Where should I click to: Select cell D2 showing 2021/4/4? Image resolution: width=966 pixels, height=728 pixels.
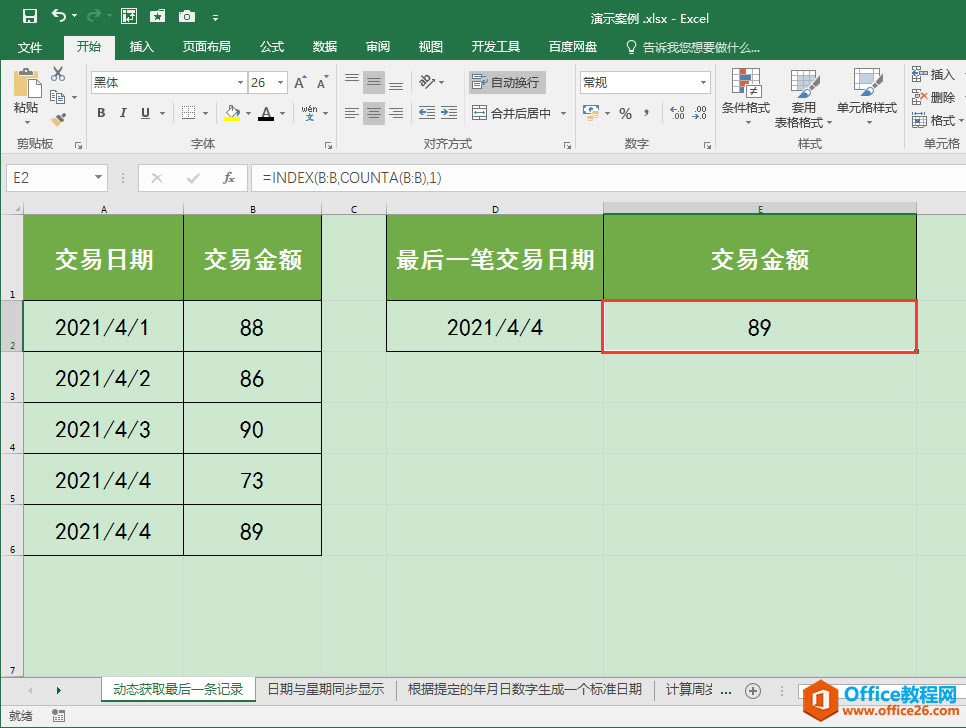(x=495, y=326)
